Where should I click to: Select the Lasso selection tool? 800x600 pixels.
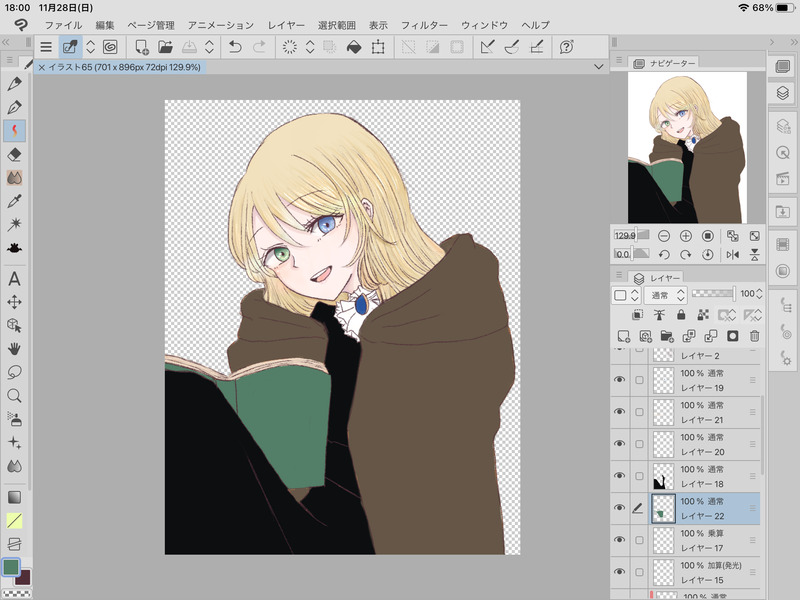click(x=14, y=372)
